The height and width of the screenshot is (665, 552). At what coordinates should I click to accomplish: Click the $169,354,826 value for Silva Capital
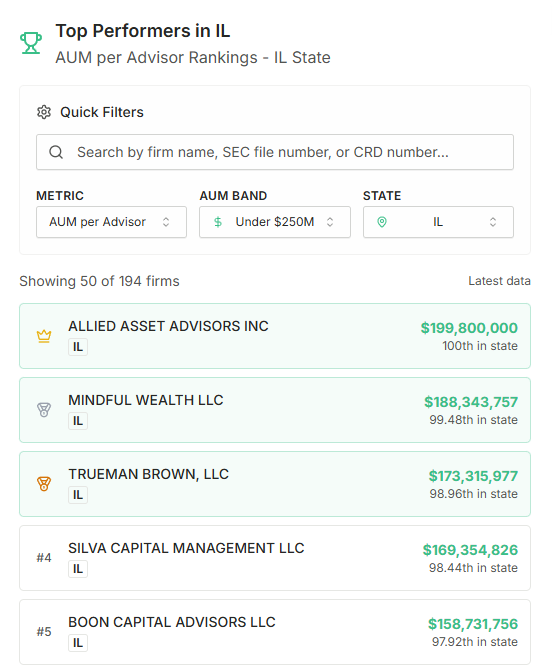pos(470,550)
